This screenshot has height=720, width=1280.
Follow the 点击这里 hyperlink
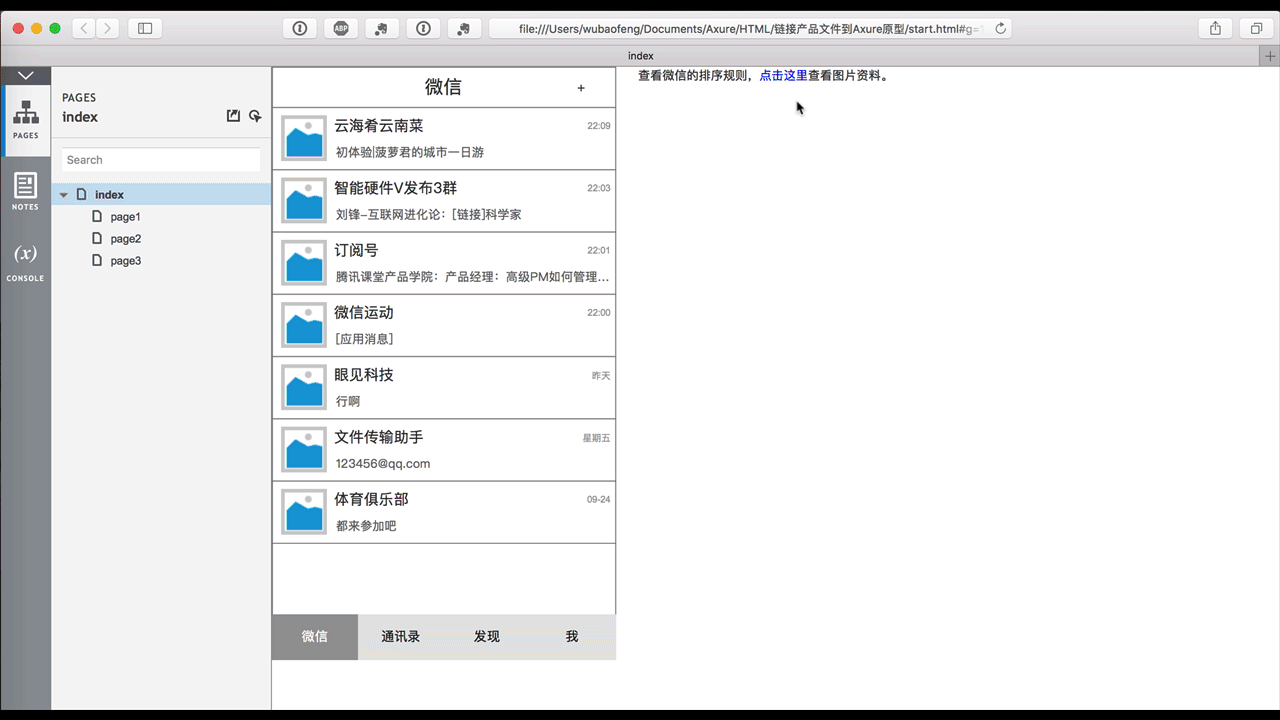(x=783, y=75)
